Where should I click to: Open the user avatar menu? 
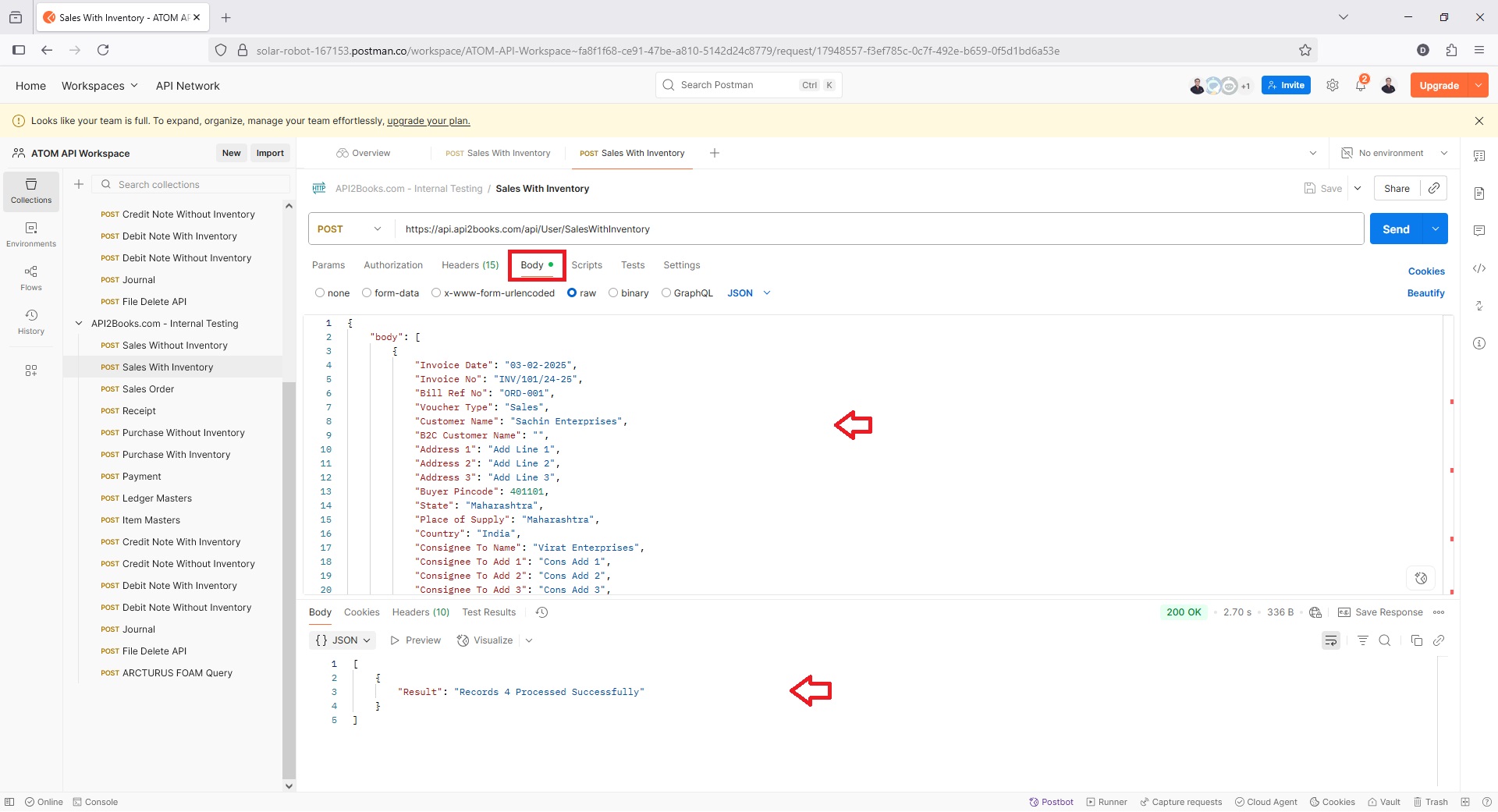pyautogui.click(x=1389, y=85)
